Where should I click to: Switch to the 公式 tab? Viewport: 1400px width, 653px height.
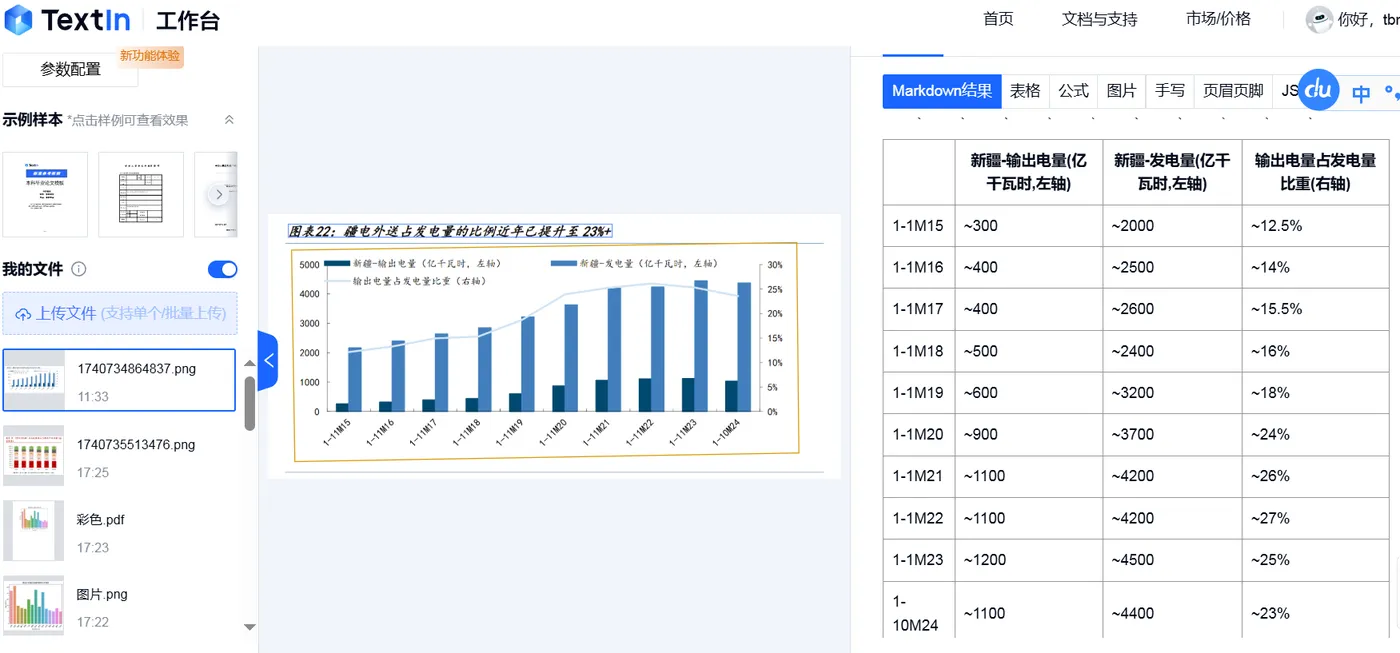point(1073,91)
